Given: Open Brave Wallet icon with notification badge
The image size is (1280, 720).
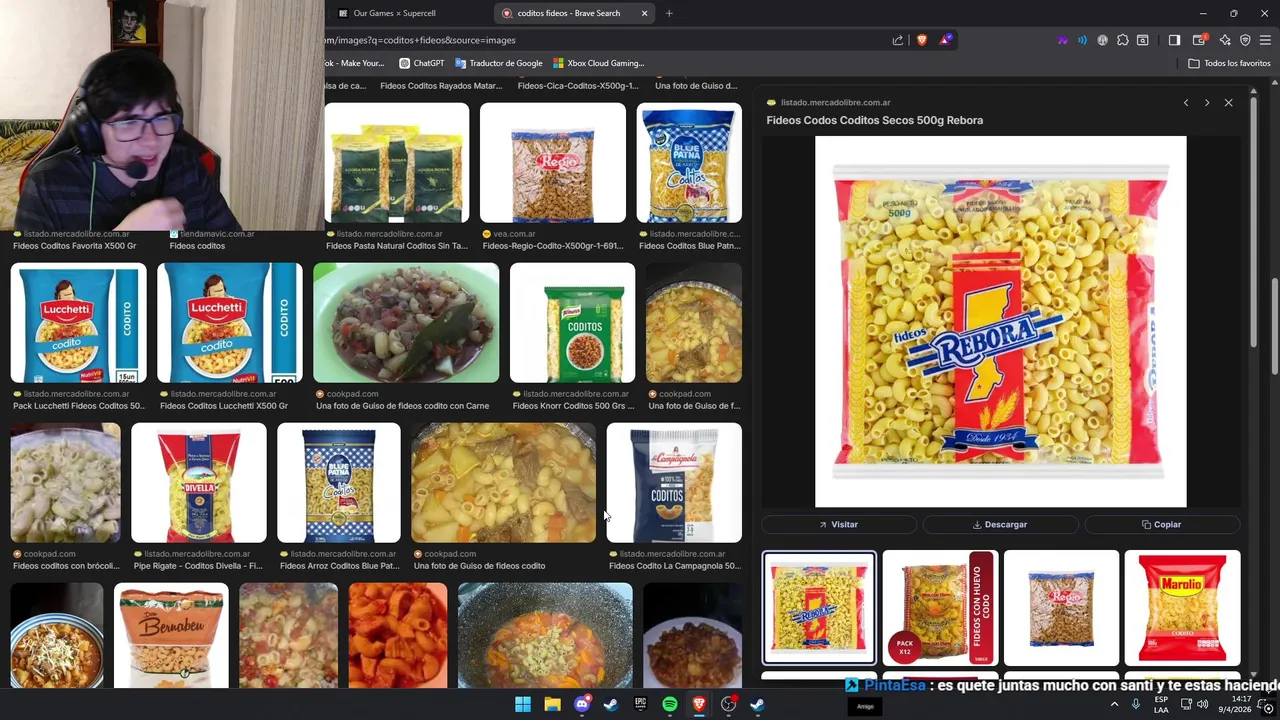Looking at the screenshot, I should point(1199,40).
